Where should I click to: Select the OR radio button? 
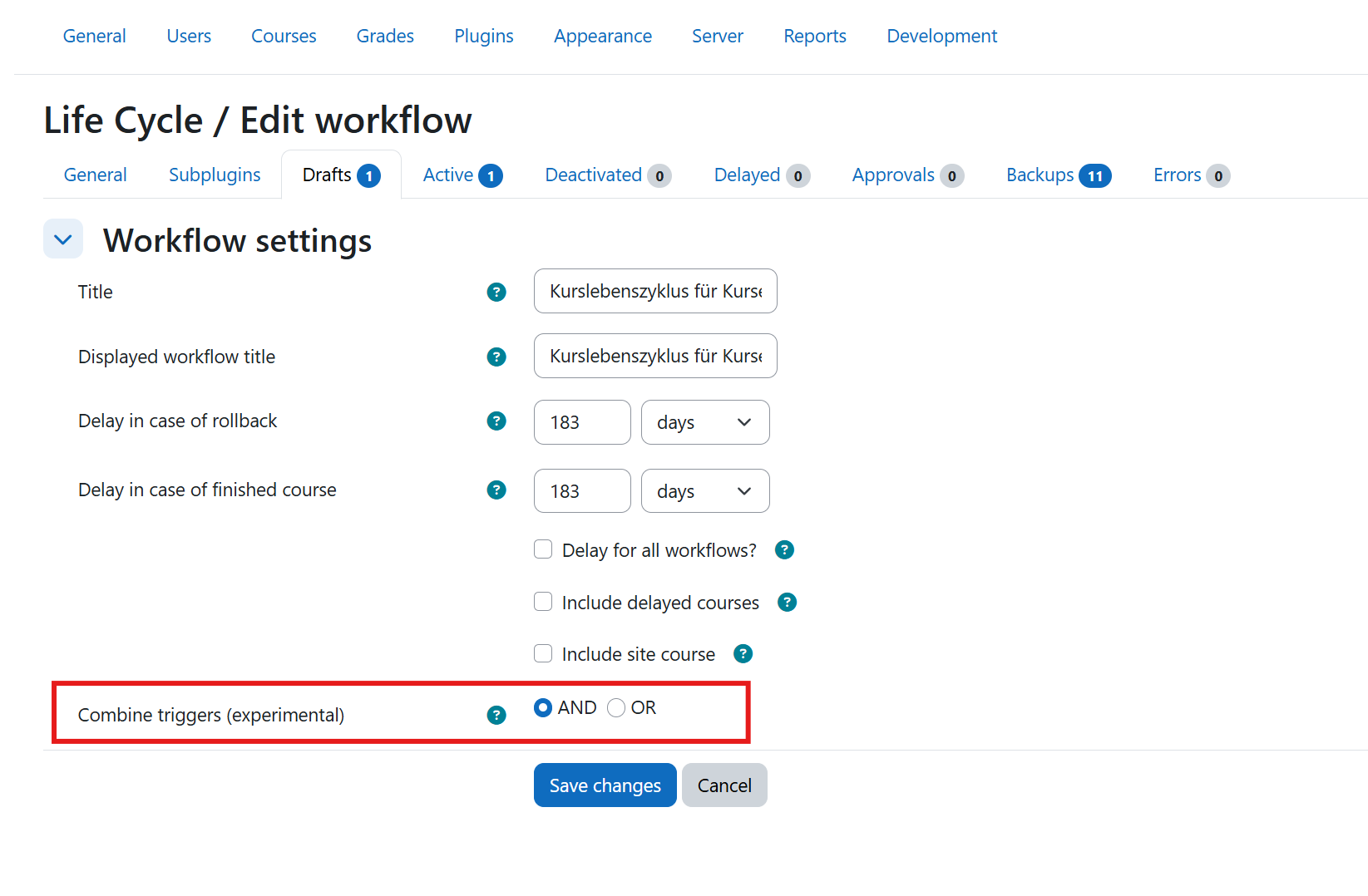coord(616,707)
